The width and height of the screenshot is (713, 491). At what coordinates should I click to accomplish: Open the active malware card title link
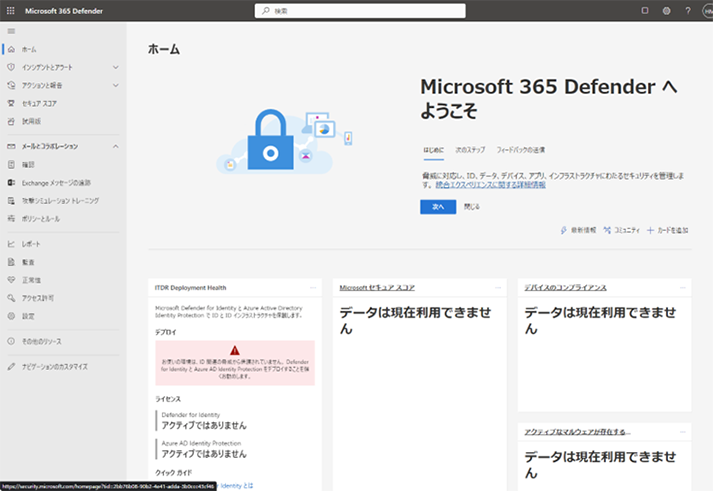tap(577, 432)
